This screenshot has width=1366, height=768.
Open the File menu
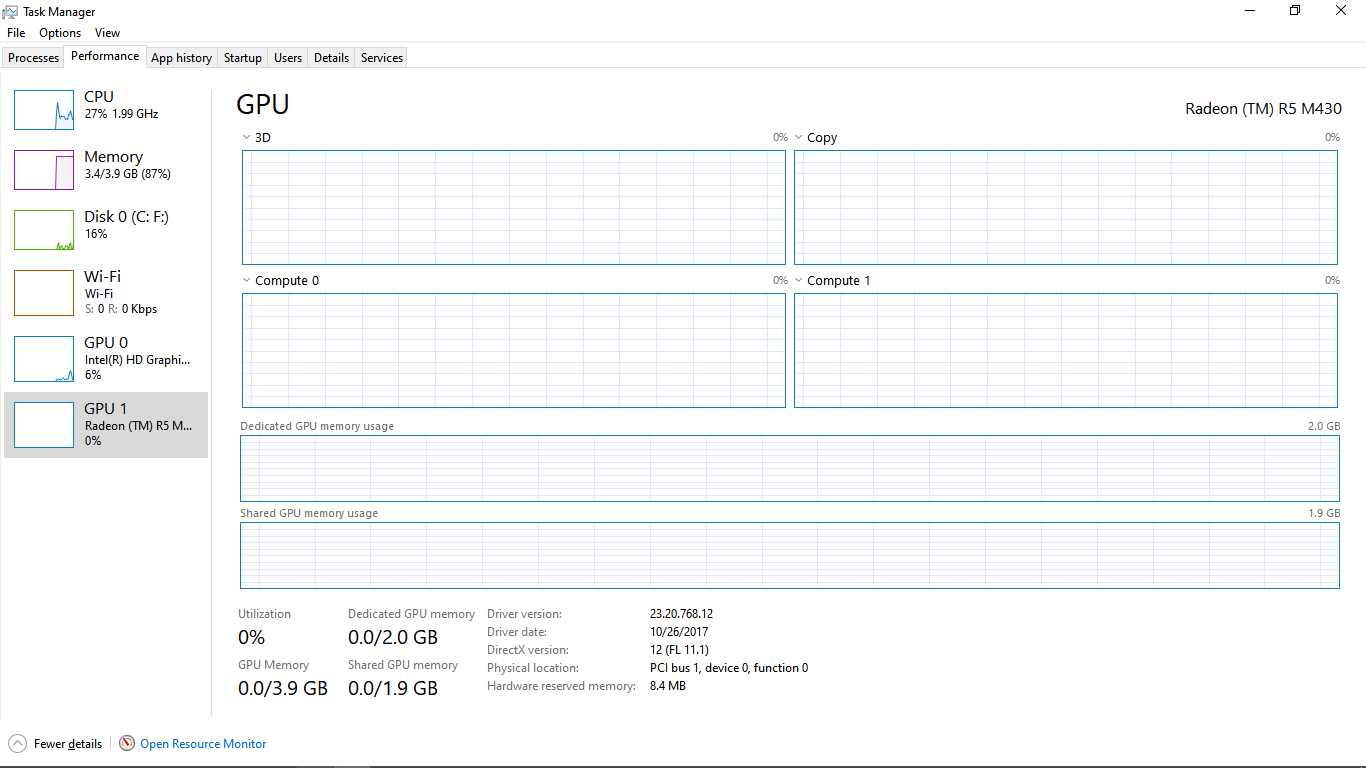click(x=16, y=33)
